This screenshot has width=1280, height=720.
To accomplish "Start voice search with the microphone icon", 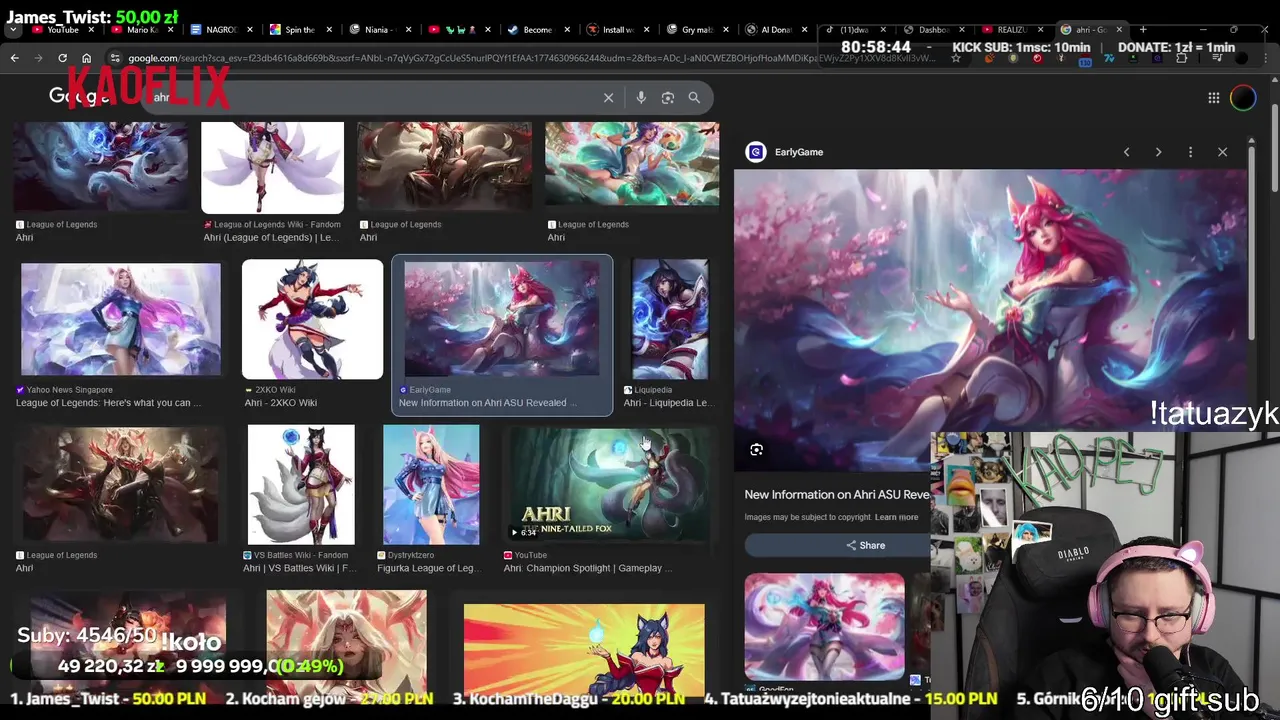I will [641, 97].
